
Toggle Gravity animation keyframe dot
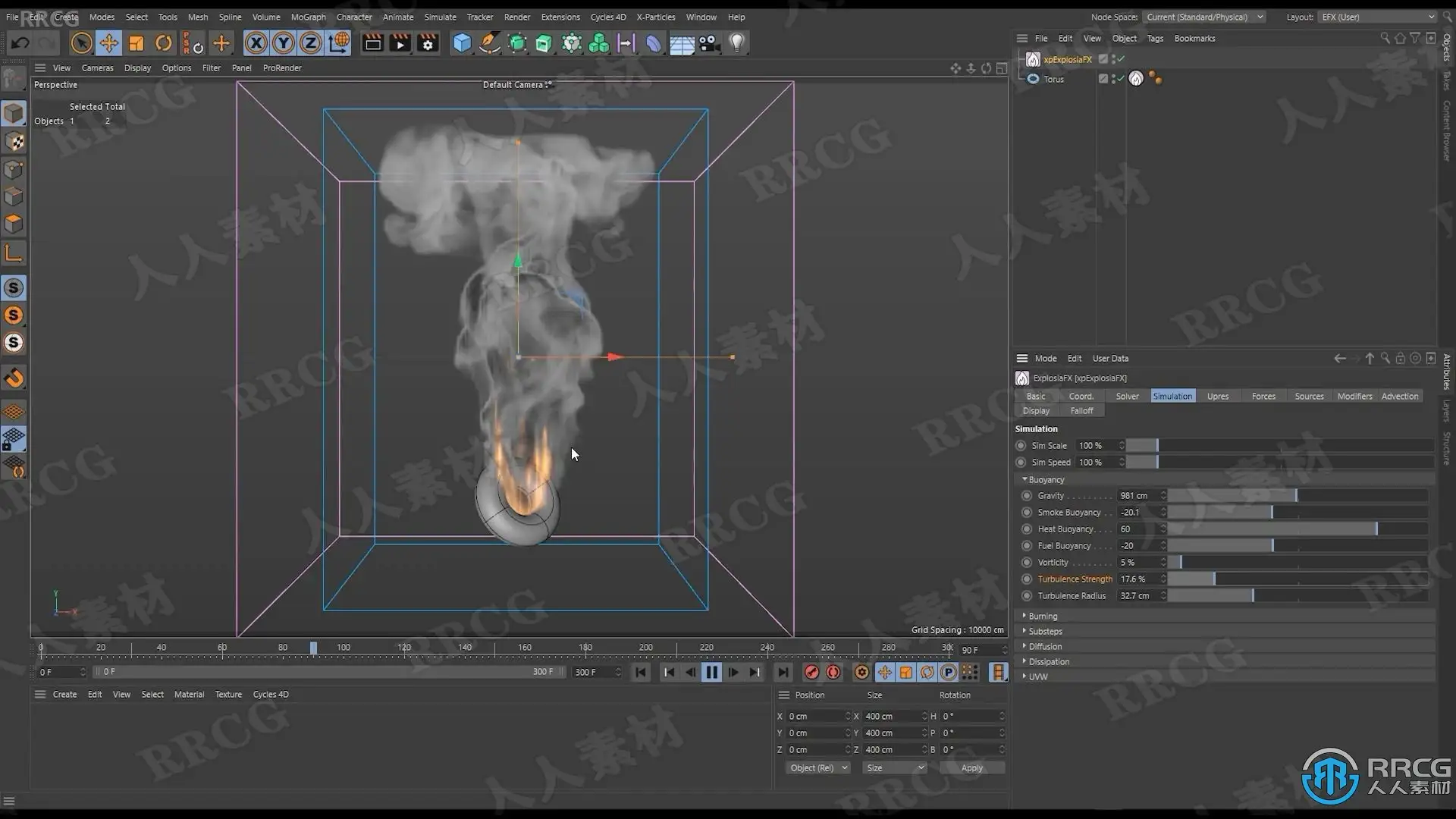[x=1027, y=496]
